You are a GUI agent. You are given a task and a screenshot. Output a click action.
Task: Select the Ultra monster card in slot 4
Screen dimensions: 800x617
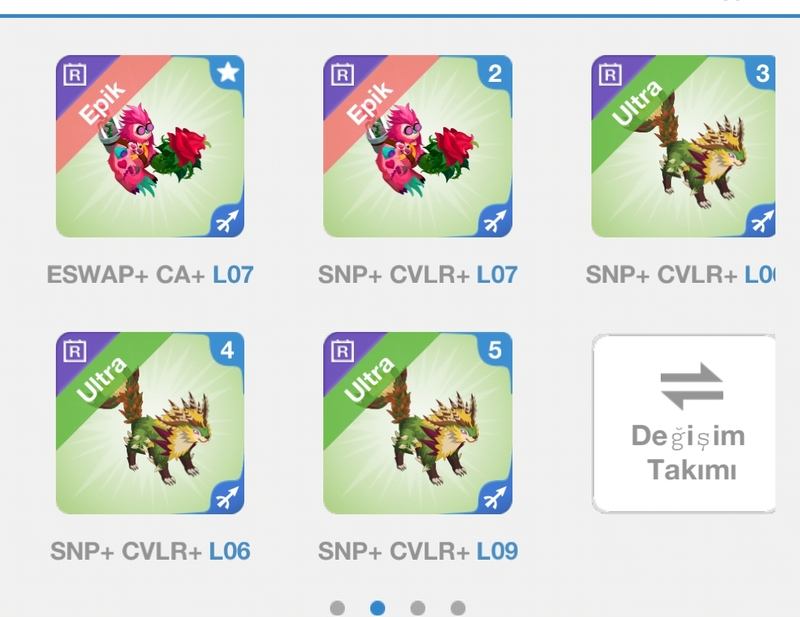point(150,423)
